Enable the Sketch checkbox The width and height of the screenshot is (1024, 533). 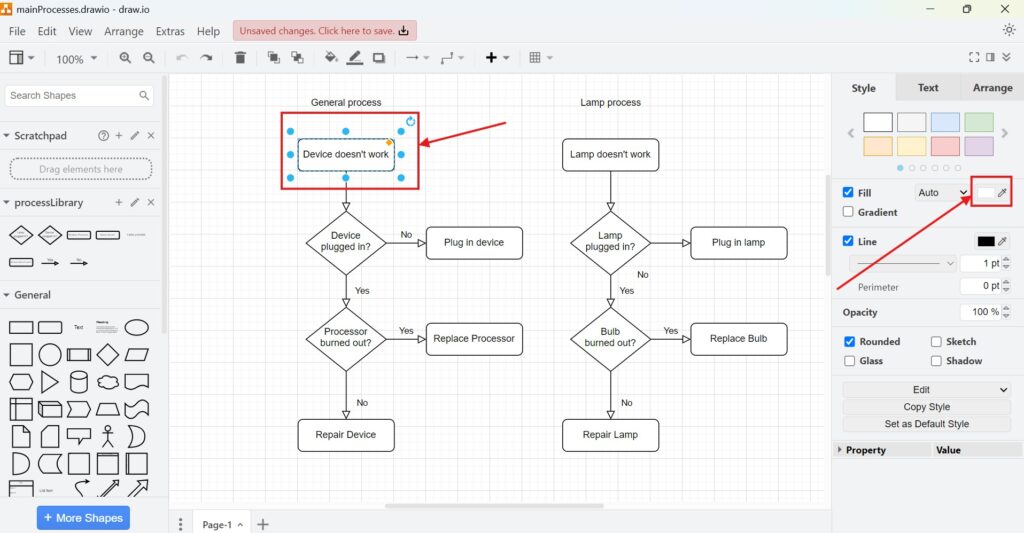click(937, 342)
